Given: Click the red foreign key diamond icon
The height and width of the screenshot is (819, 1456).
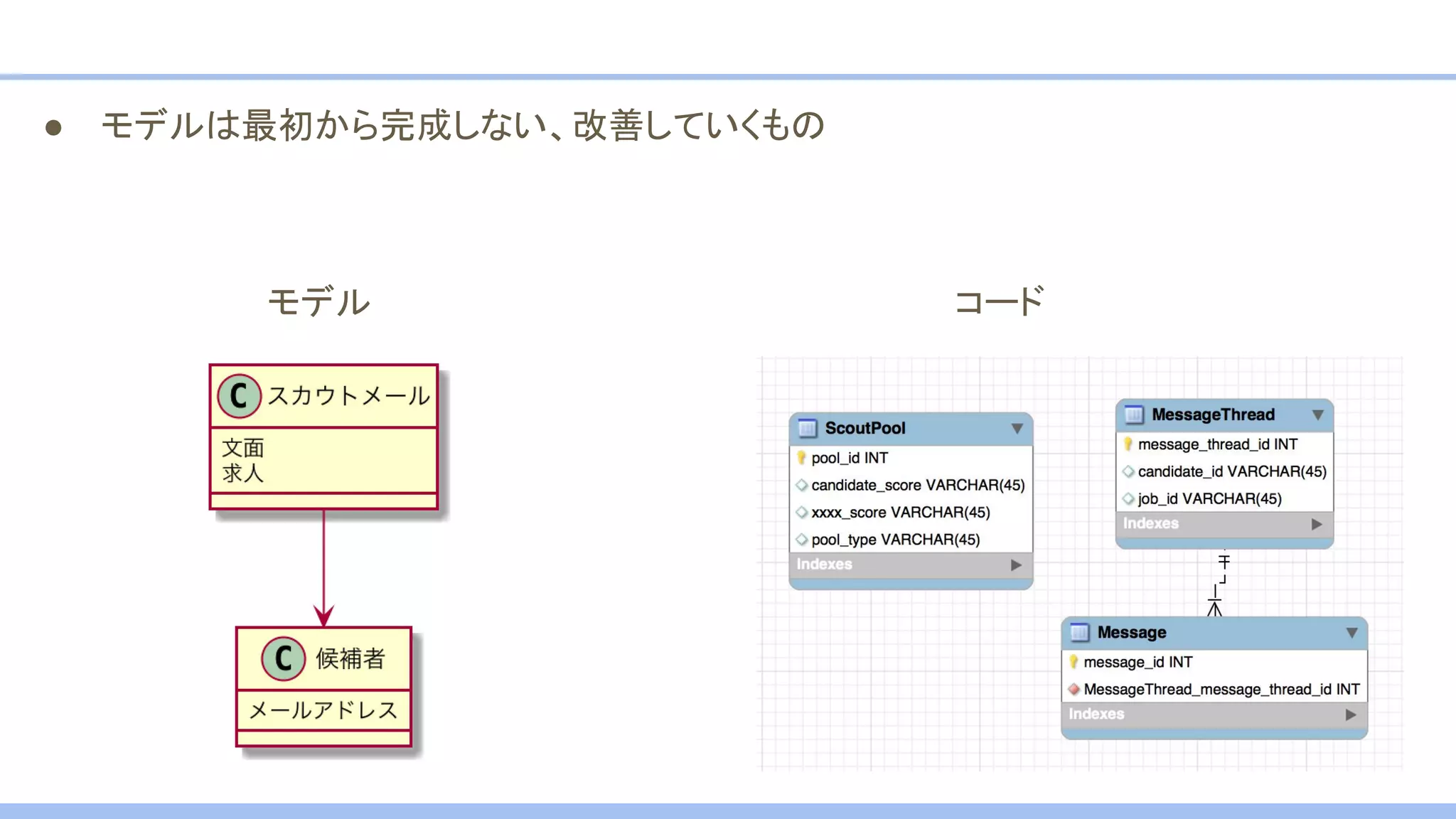Looking at the screenshot, I should point(1074,689).
